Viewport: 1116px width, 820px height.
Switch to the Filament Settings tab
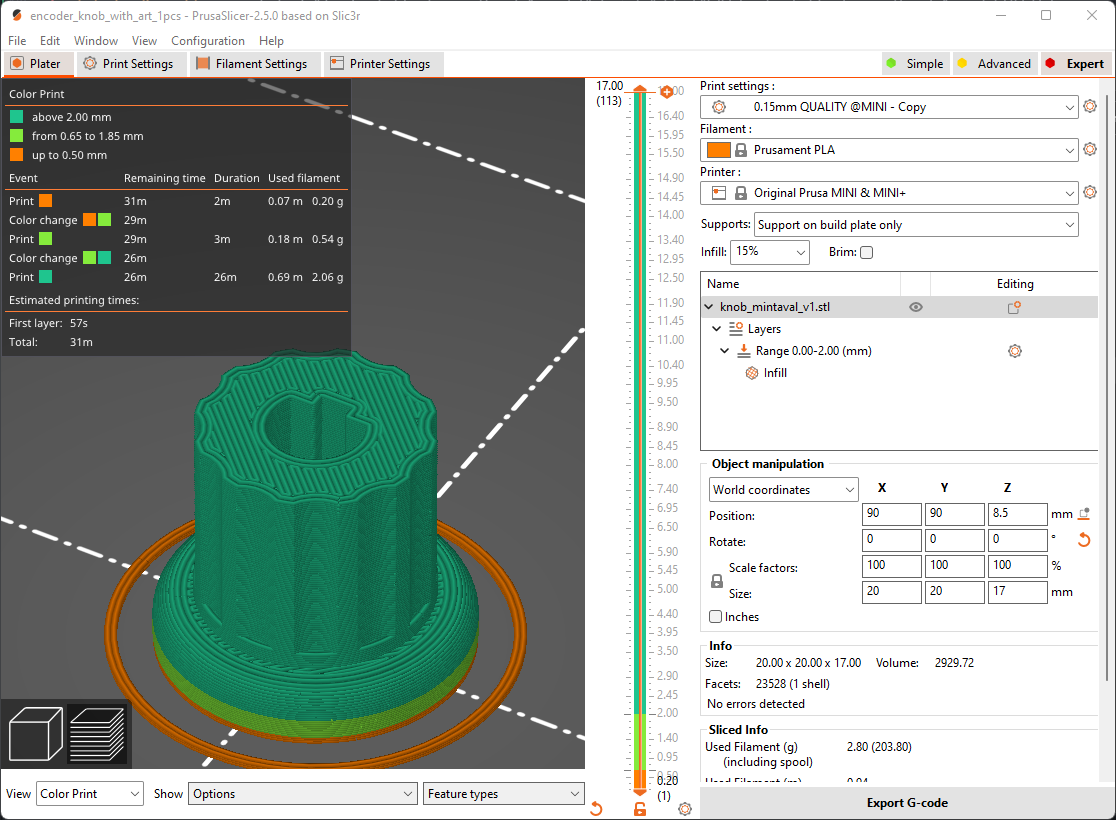(252, 64)
